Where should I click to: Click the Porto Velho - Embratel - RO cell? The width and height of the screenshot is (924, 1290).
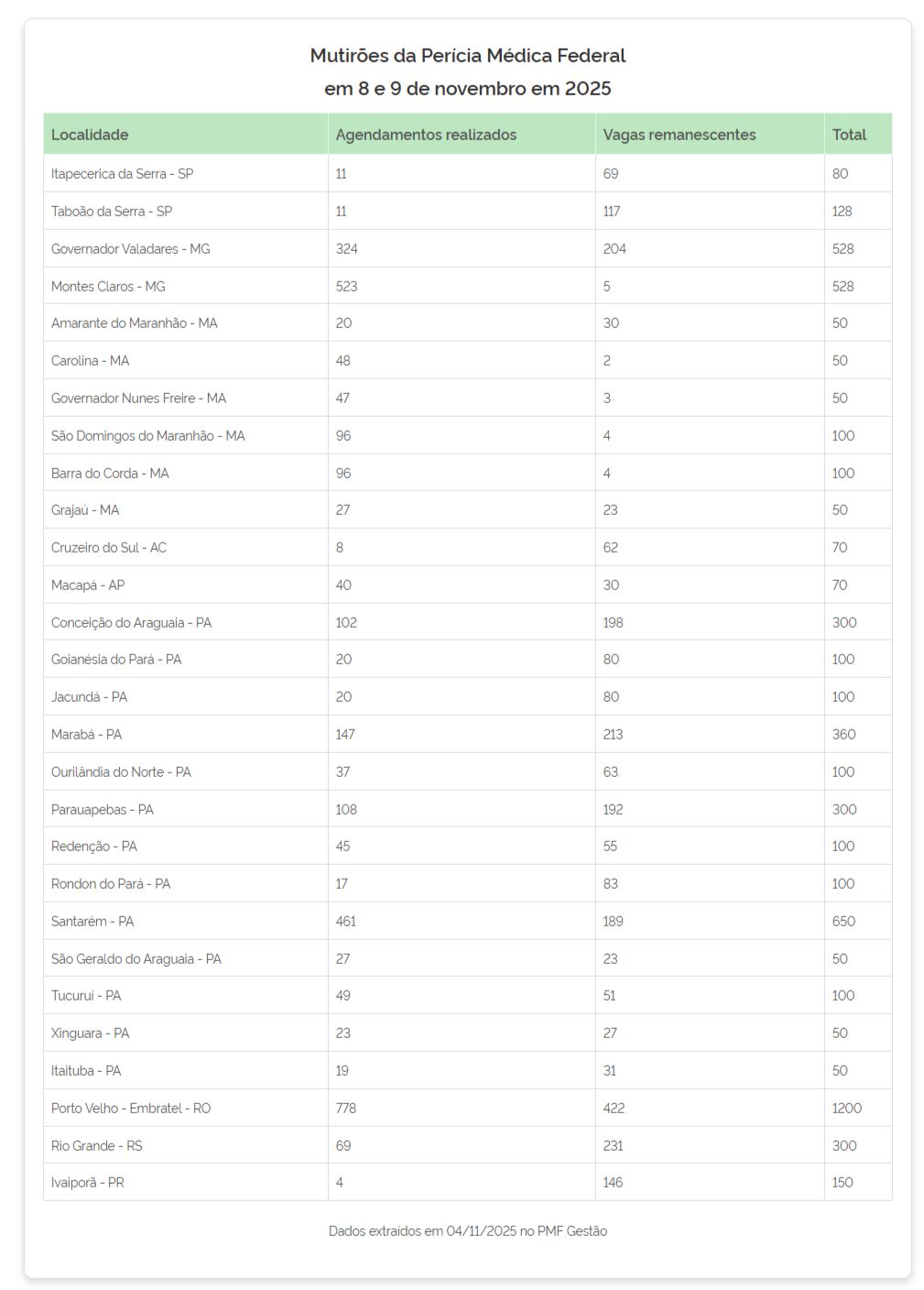[131, 1109]
